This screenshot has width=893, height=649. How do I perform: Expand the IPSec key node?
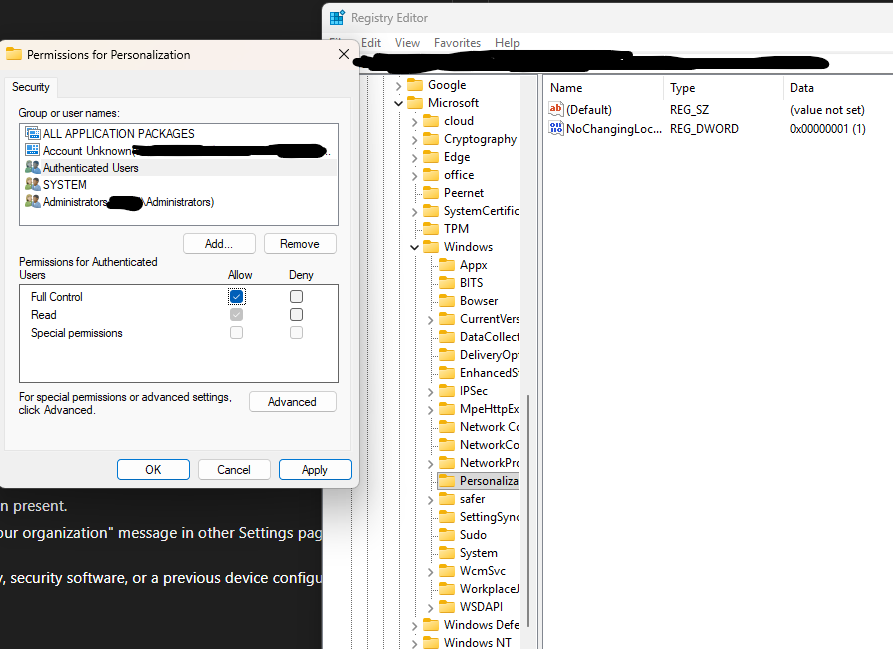[x=430, y=392]
